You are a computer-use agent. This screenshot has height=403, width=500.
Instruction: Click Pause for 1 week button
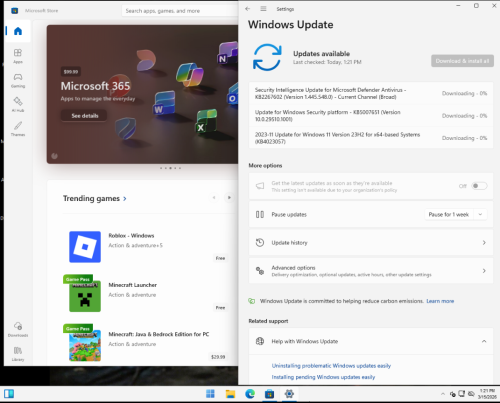[449, 214]
